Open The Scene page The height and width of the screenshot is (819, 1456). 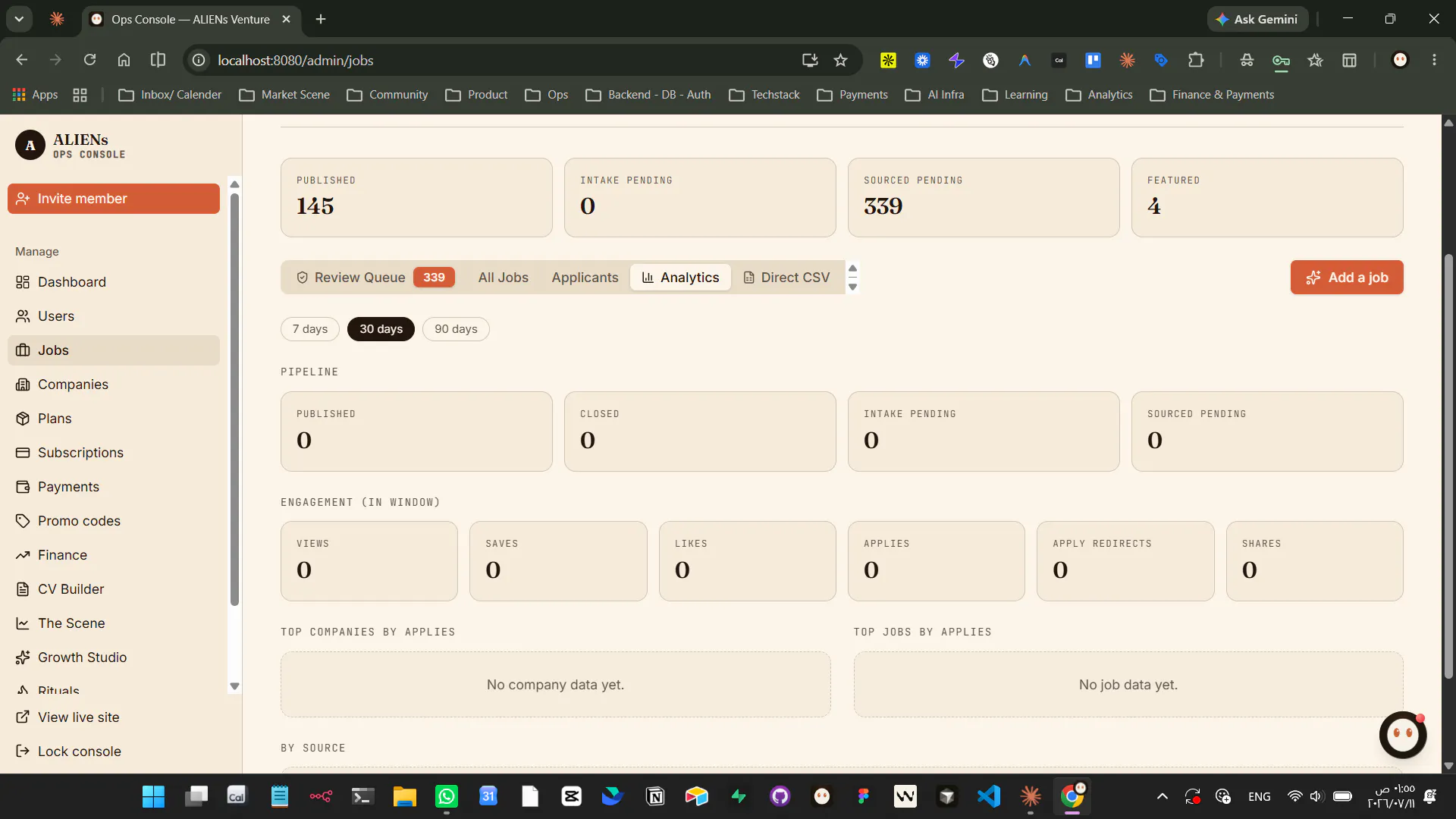(114, 623)
